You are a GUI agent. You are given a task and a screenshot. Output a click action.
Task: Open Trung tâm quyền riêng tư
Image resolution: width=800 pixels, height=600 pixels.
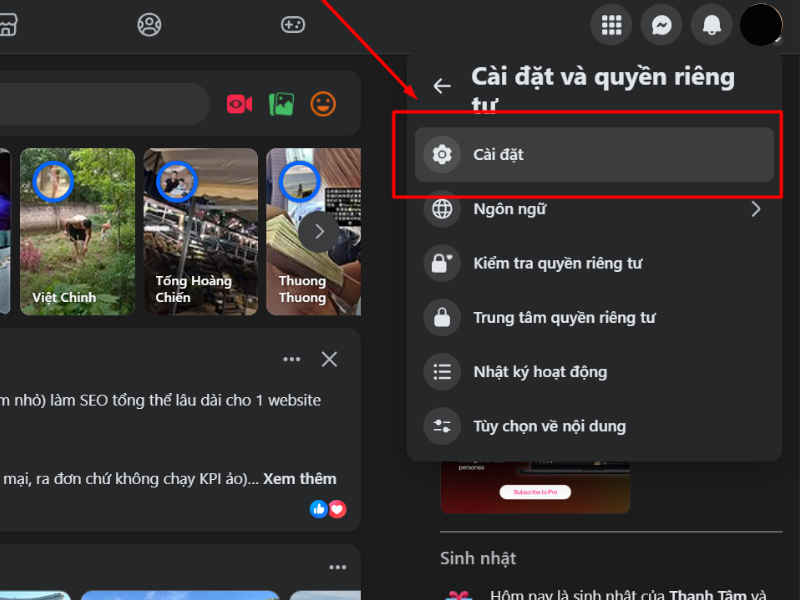(594, 318)
